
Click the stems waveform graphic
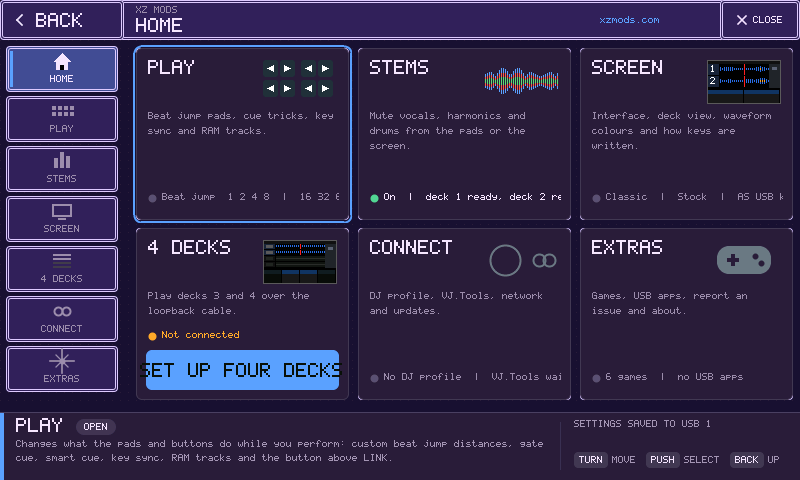521,81
